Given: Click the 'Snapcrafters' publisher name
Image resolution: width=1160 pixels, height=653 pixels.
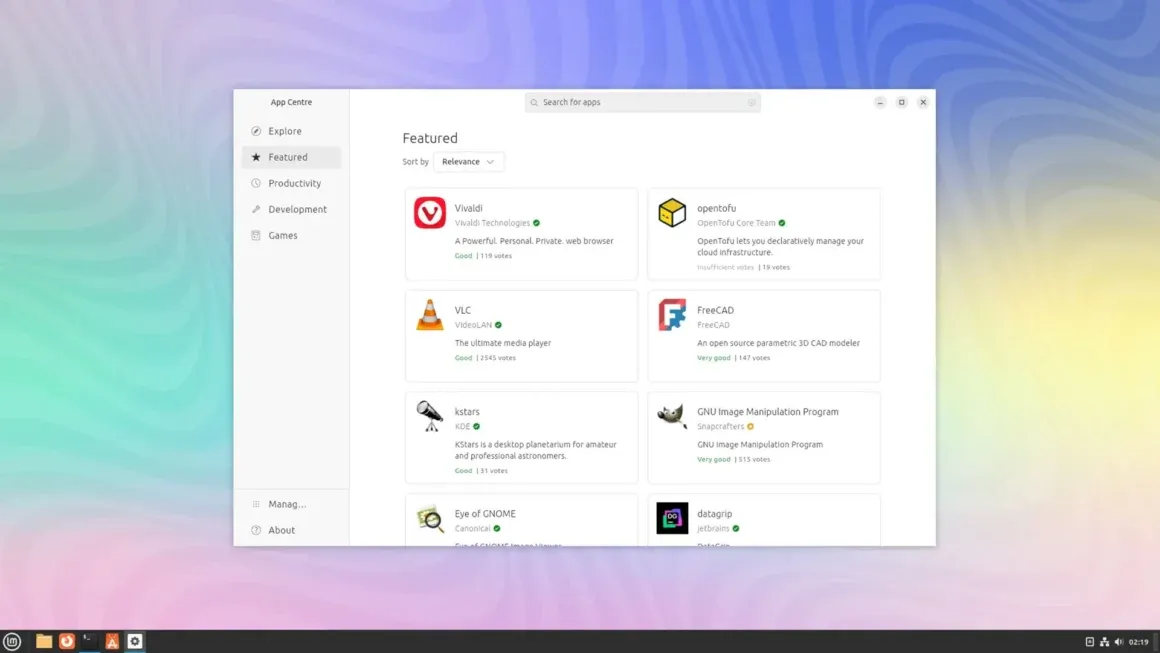Looking at the screenshot, I should (721, 426).
